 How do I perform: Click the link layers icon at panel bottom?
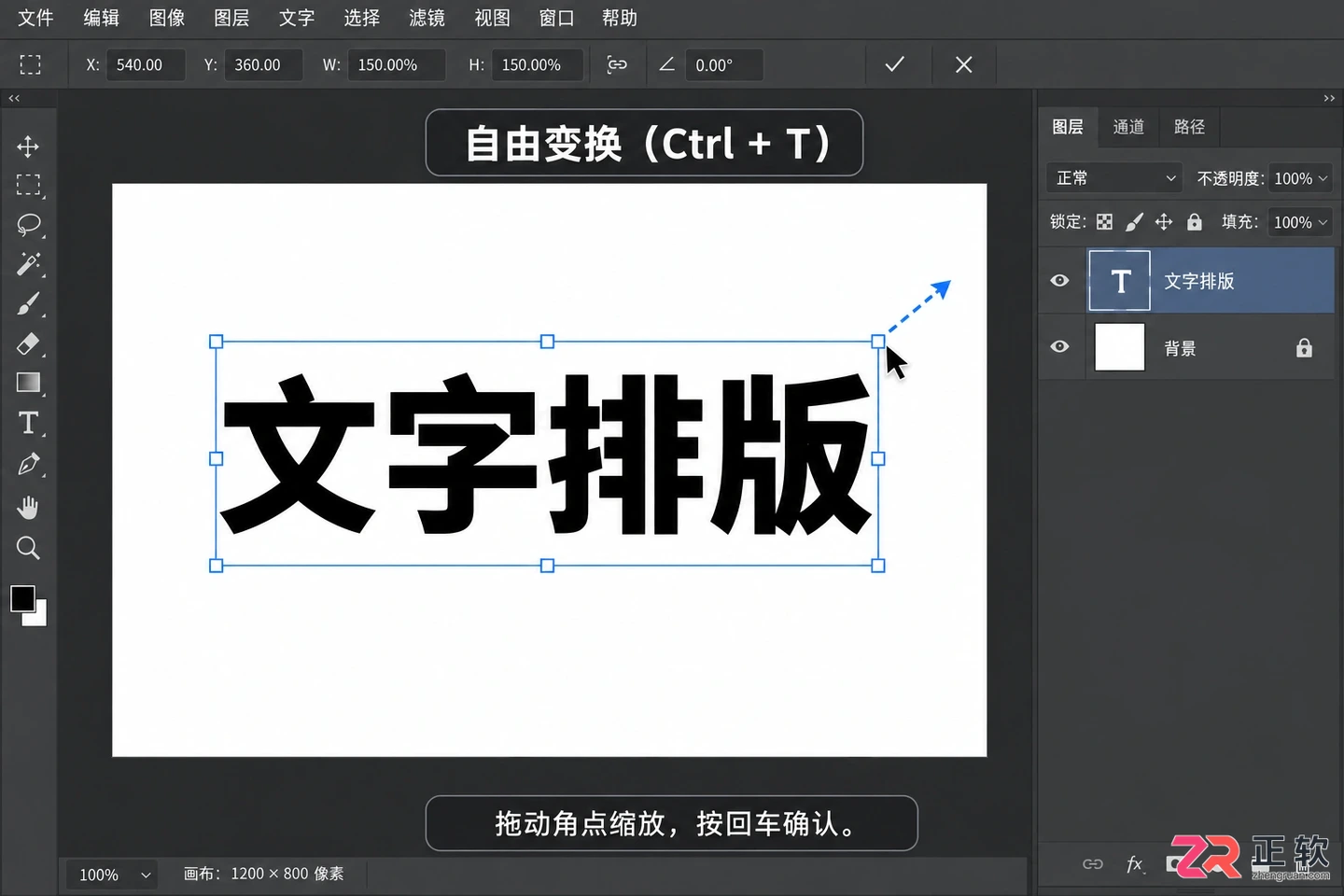pyautogui.click(x=1092, y=864)
